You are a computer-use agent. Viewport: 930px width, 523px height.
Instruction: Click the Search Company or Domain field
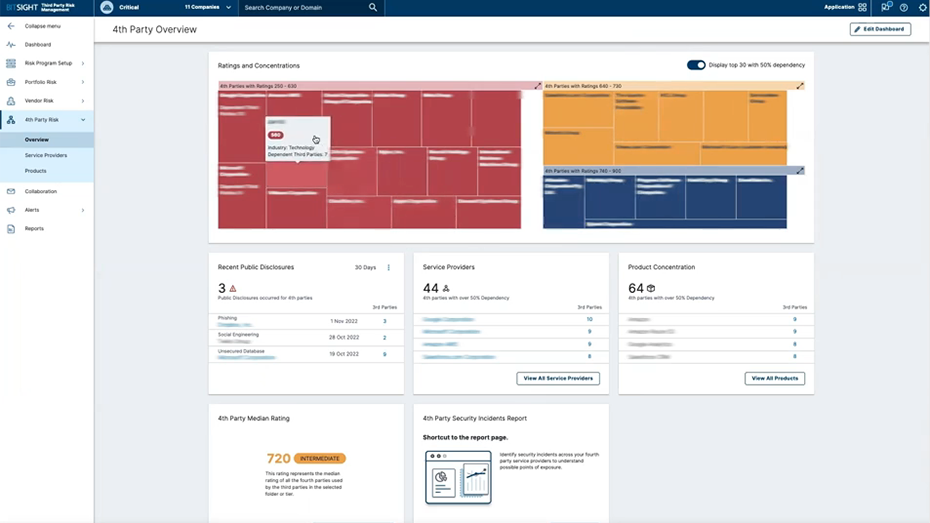(303, 7)
